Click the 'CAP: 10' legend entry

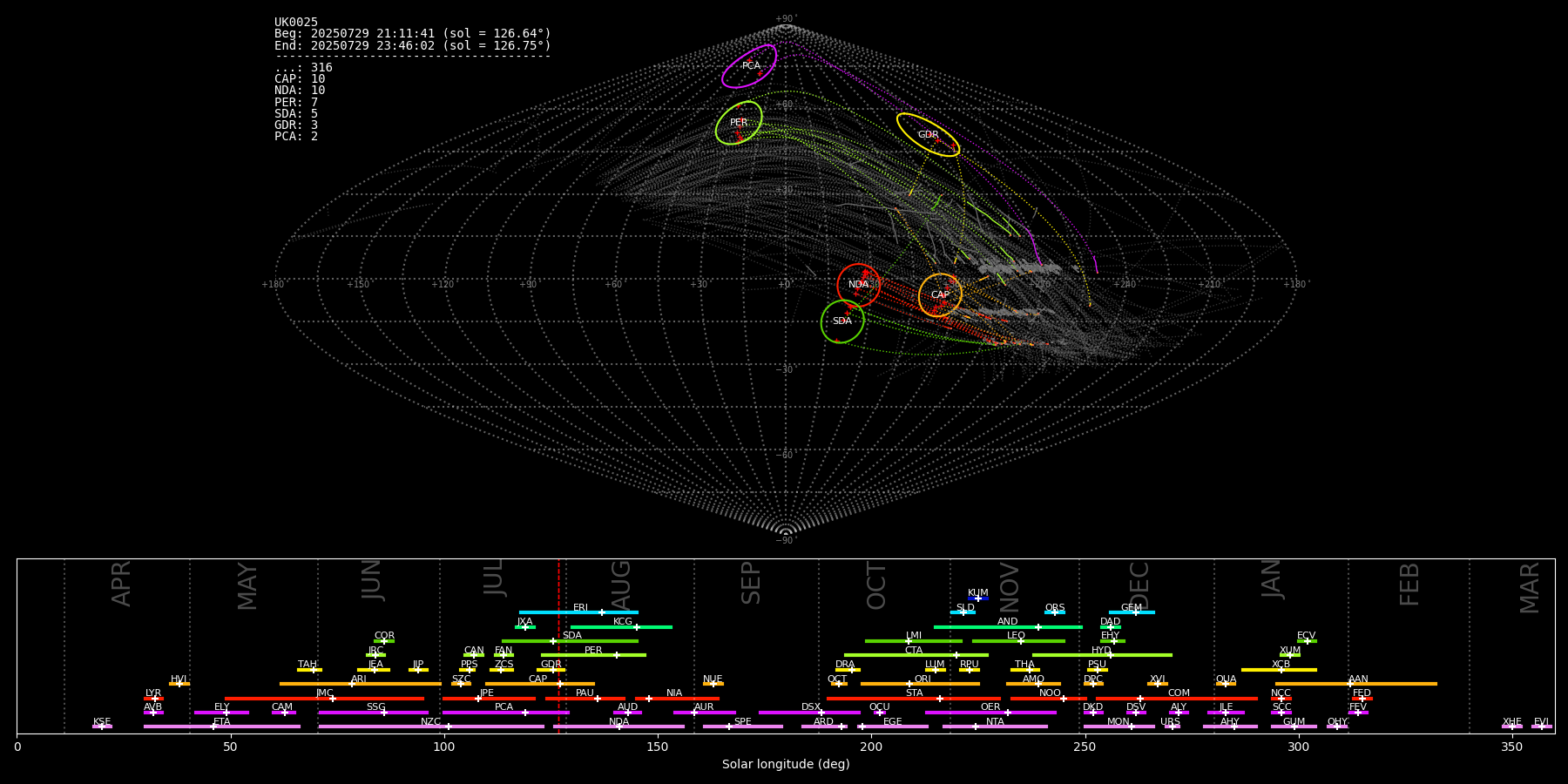(x=300, y=79)
